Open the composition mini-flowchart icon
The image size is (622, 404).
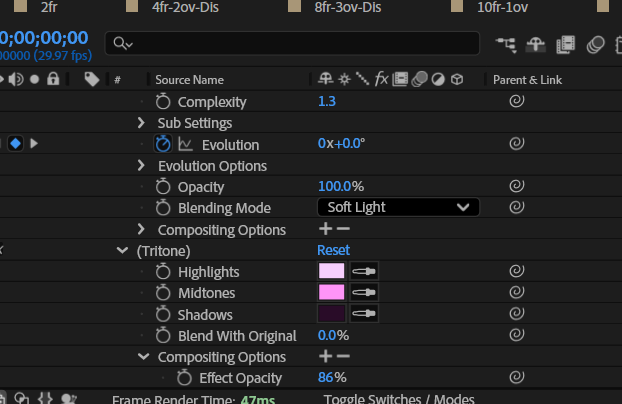click(506, 43)
